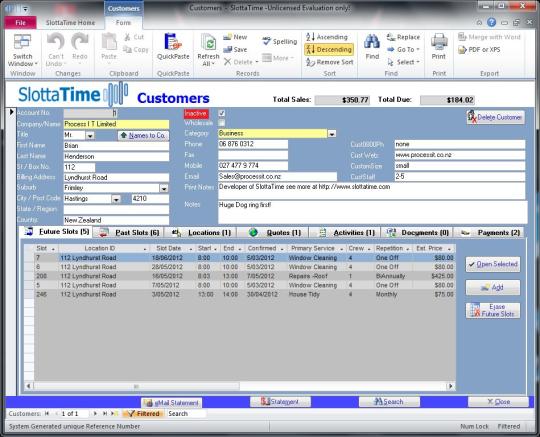Click the bottom Search button
Viewport: 540px width, 437px height.
point(389,402)
